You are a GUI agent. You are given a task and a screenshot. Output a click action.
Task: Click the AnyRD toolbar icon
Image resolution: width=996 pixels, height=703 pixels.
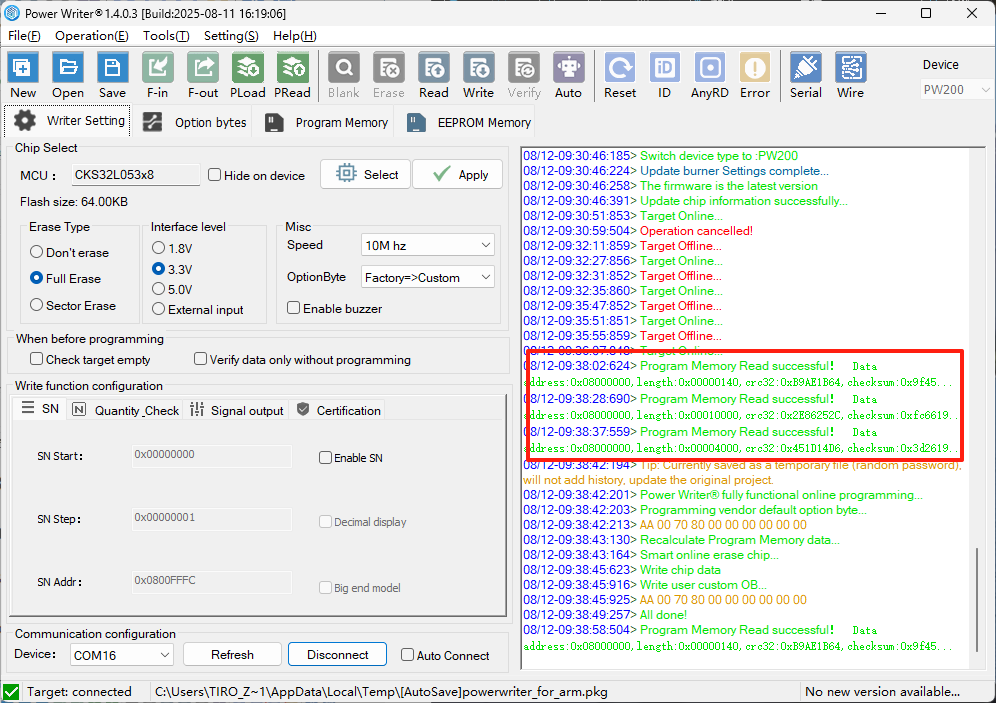pyautogui.click(x=710, y=75)
